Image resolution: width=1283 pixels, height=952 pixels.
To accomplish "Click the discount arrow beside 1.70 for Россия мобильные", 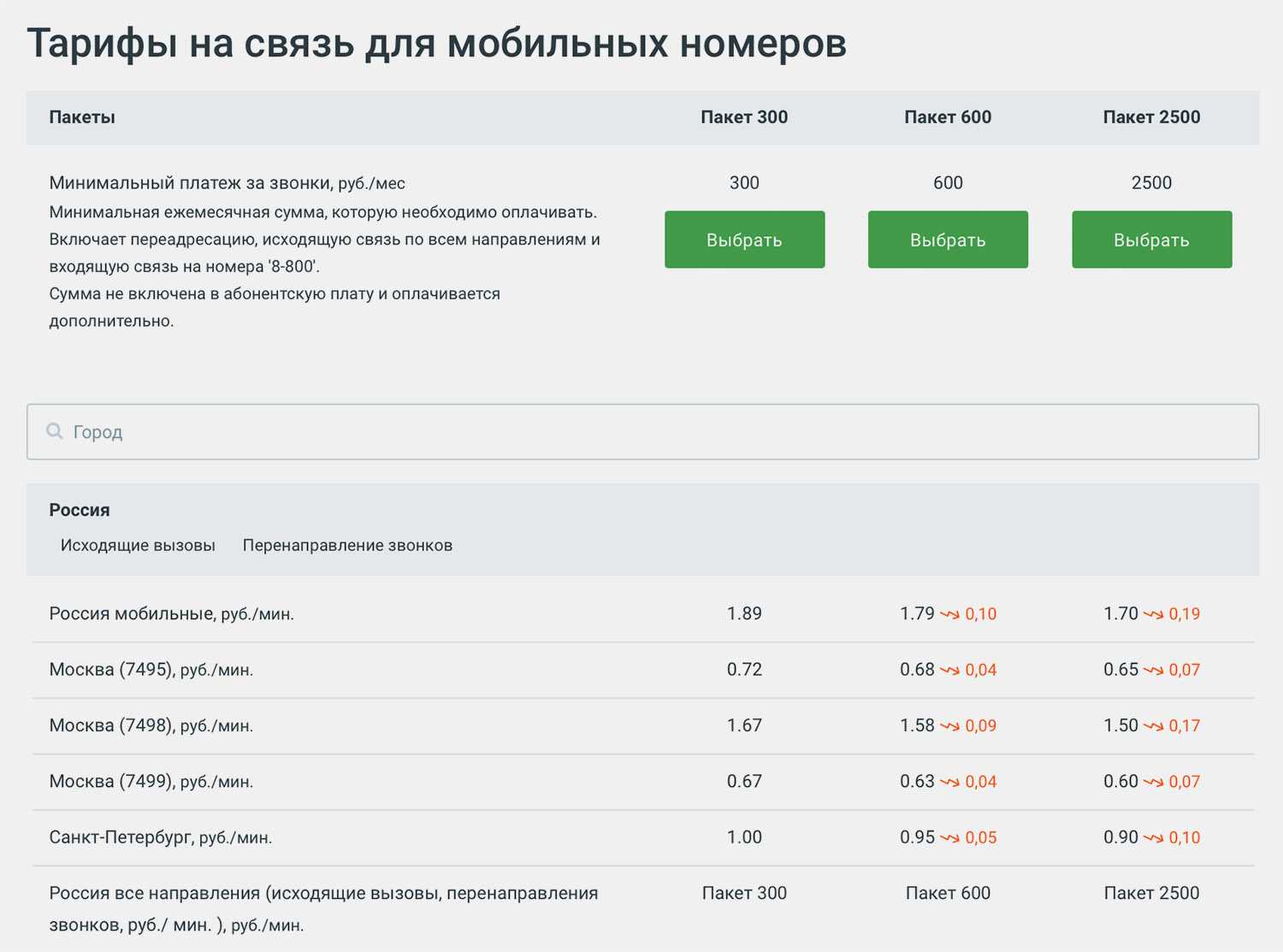I will [x=1153, y=614].
